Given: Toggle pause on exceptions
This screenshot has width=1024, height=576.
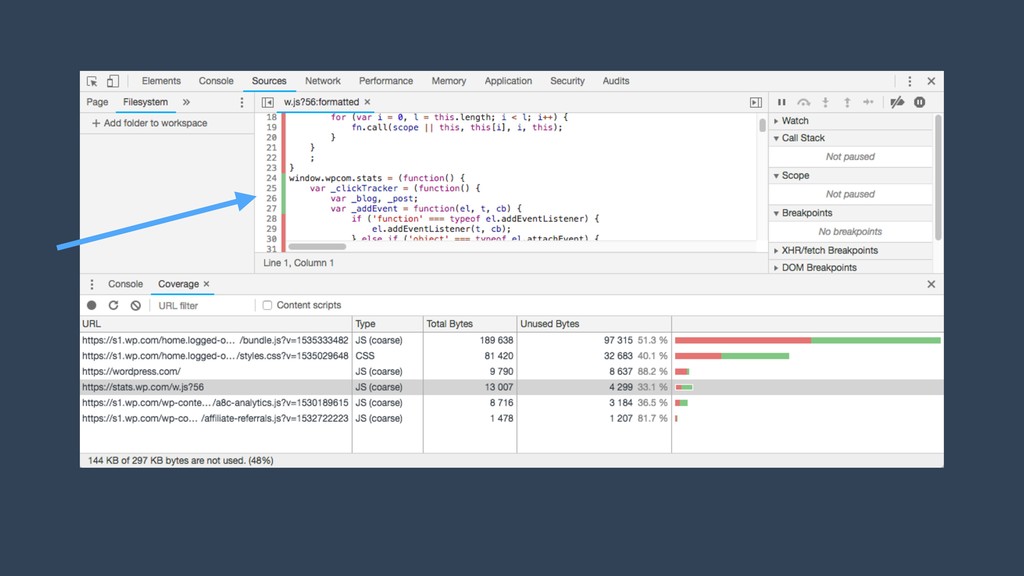Looking at the screenshot, I should [919, 102].
